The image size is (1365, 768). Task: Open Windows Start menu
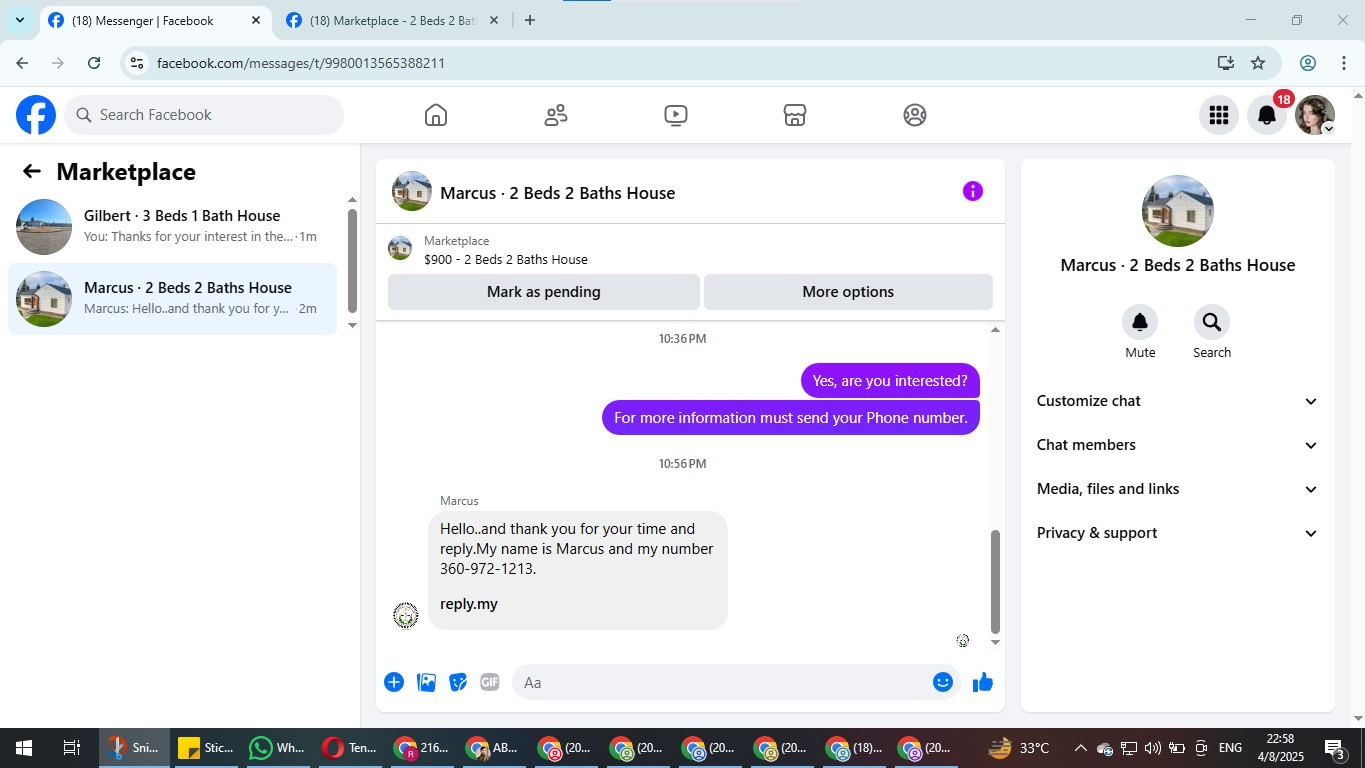(23, 748)
